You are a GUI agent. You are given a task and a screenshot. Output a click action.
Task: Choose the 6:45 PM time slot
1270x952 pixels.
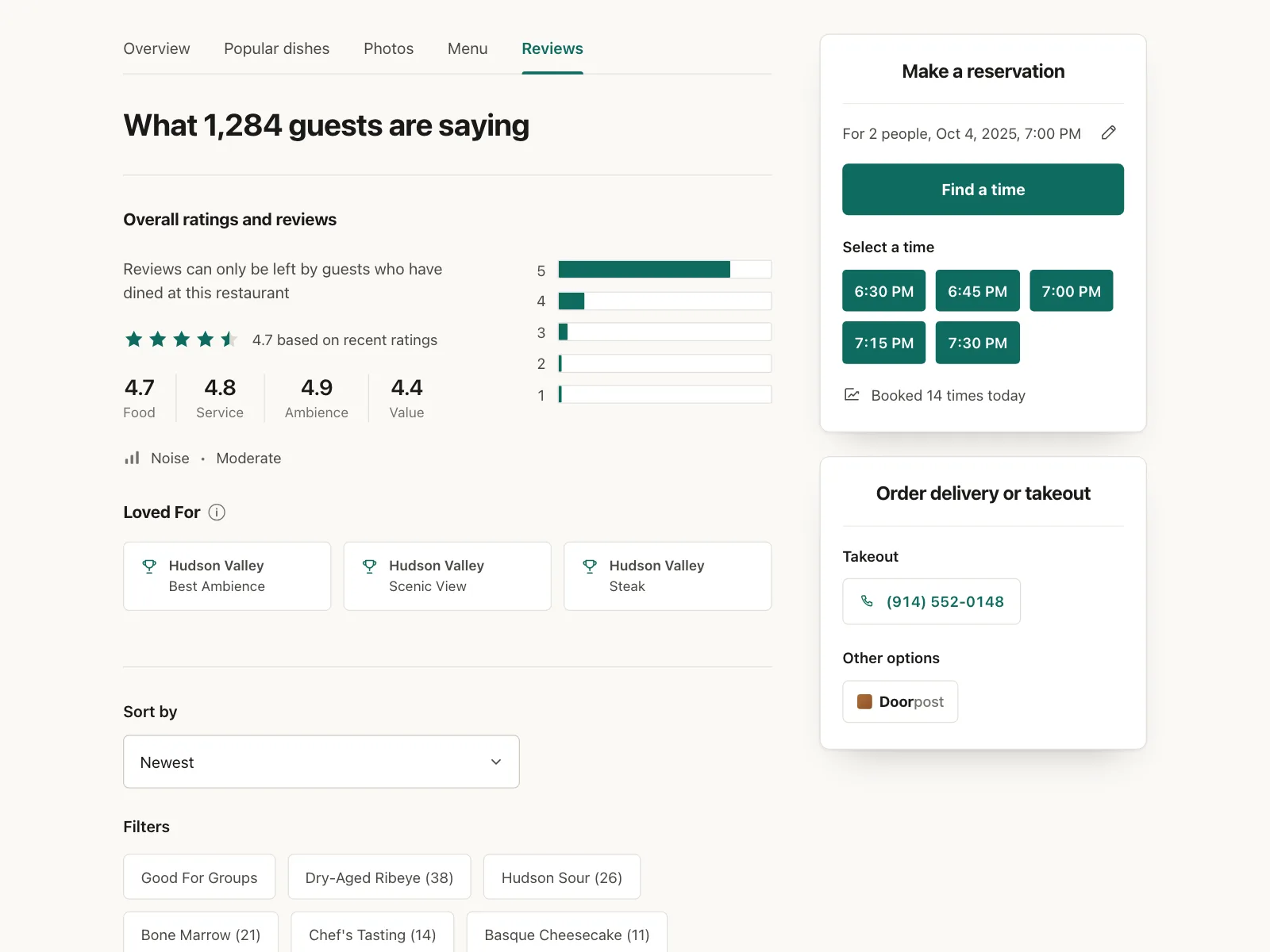[x=977, y=291]
